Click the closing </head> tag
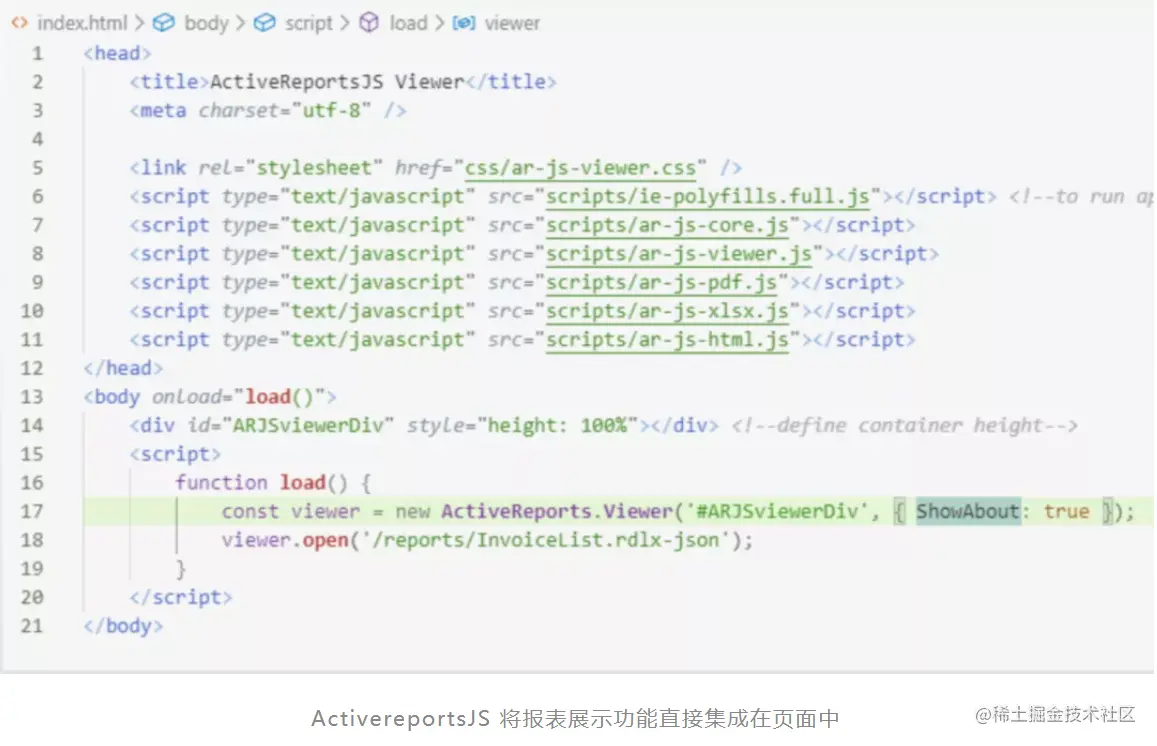The height and width of the screenshot is (746, 1157). (x=123, y=368)
